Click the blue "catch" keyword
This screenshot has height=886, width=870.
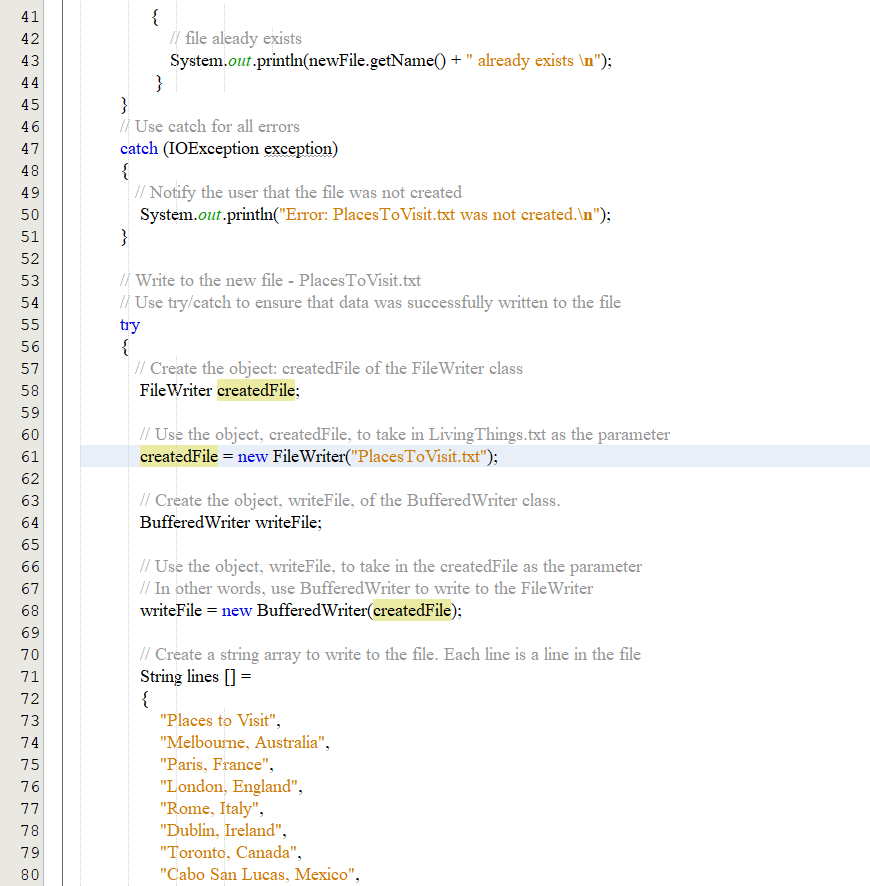(139, 148)
